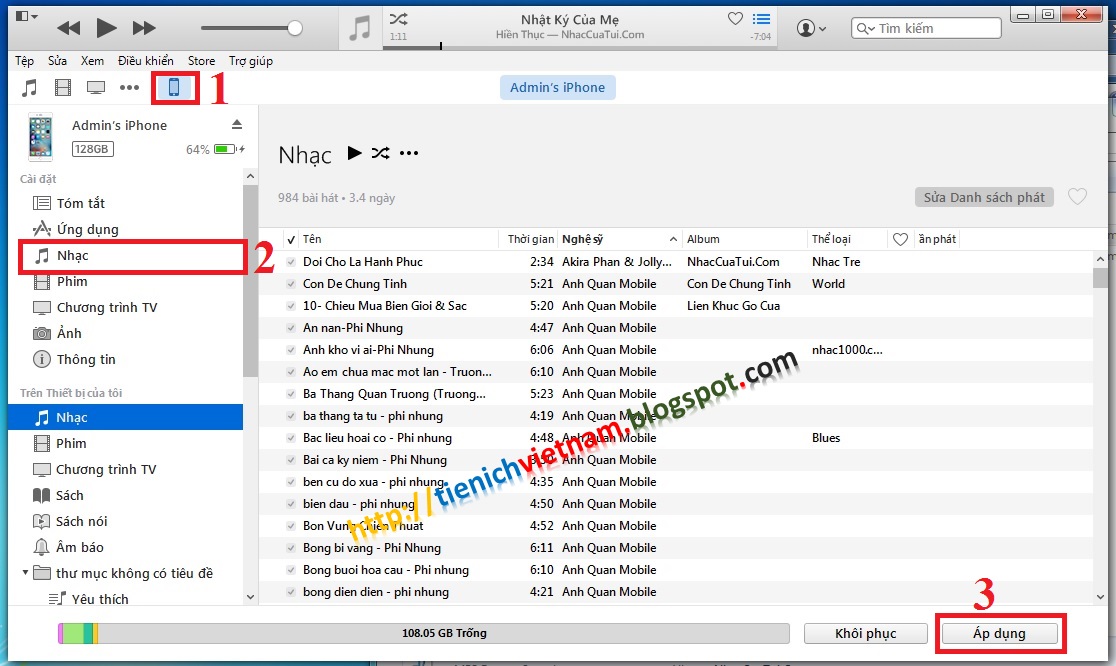Open the Trợ giúp menu
The image size is (1116, 666).
251,60
